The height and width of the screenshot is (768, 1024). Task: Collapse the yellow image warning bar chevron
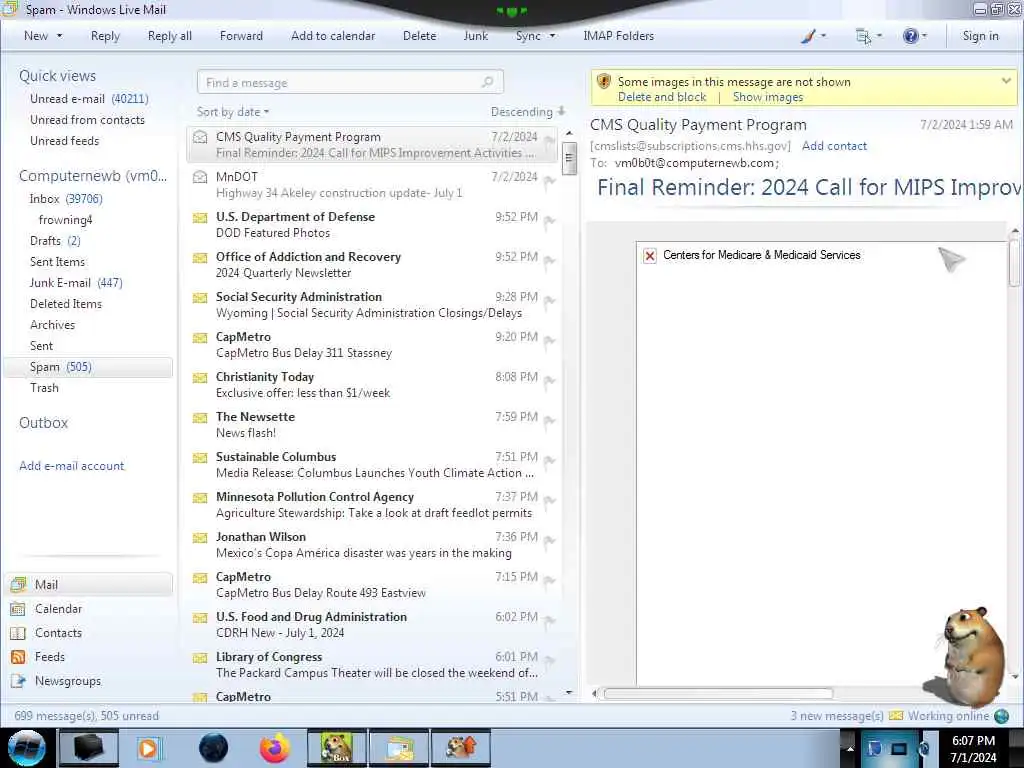click(x=1006, y=81)
